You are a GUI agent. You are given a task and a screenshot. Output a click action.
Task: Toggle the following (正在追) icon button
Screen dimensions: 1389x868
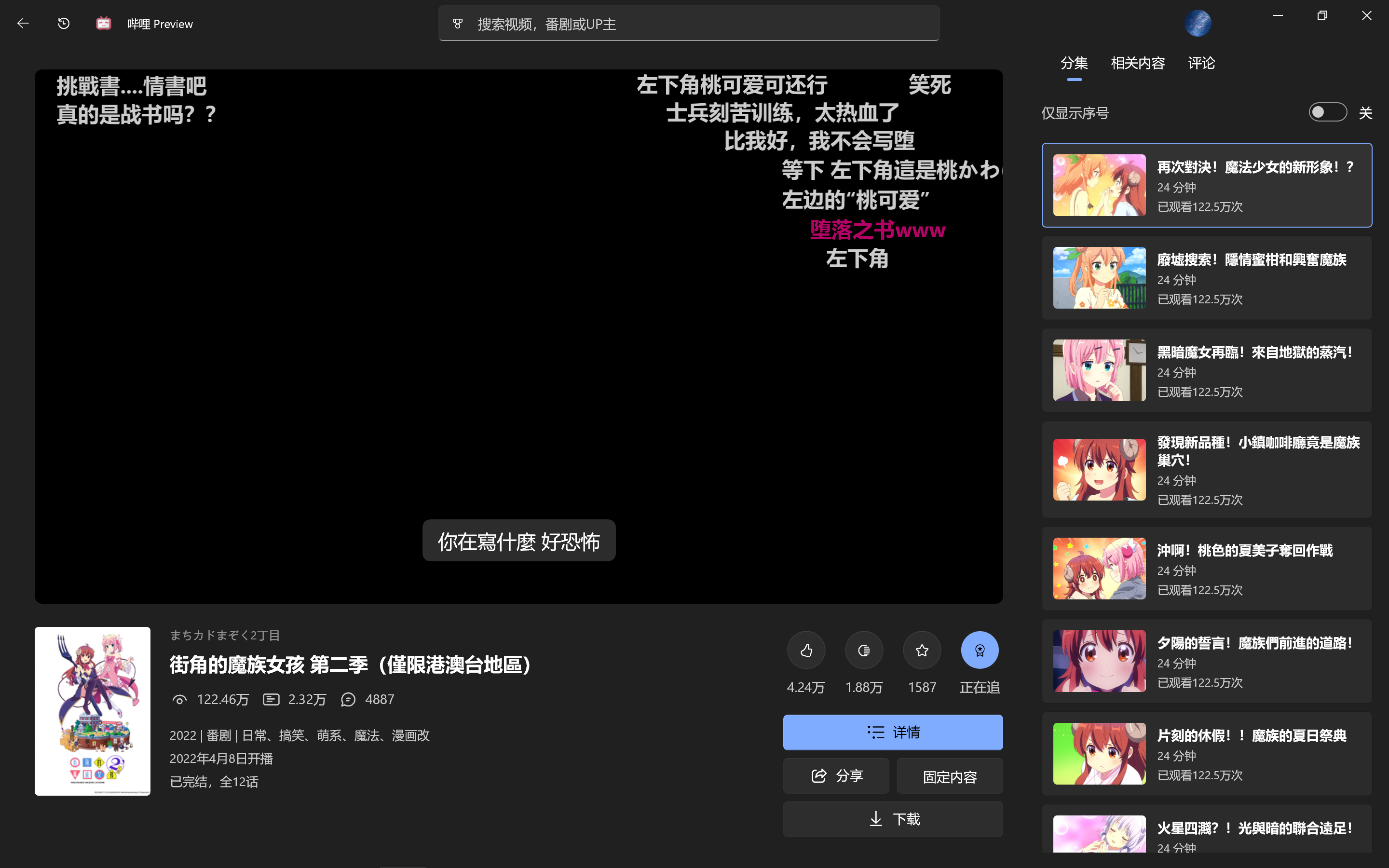980,650
